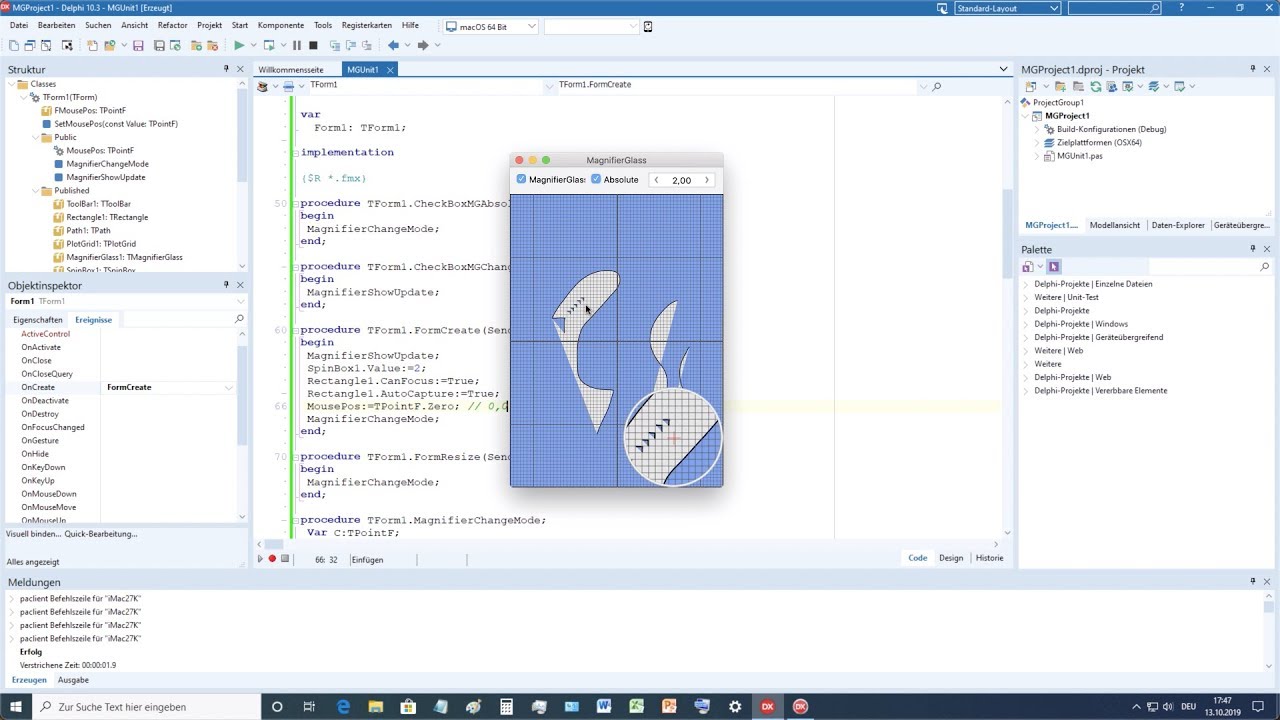The height and width of the screenshot is (720, 1280).
Task: Click the Erfolg message line
Action: pos(31,652)
